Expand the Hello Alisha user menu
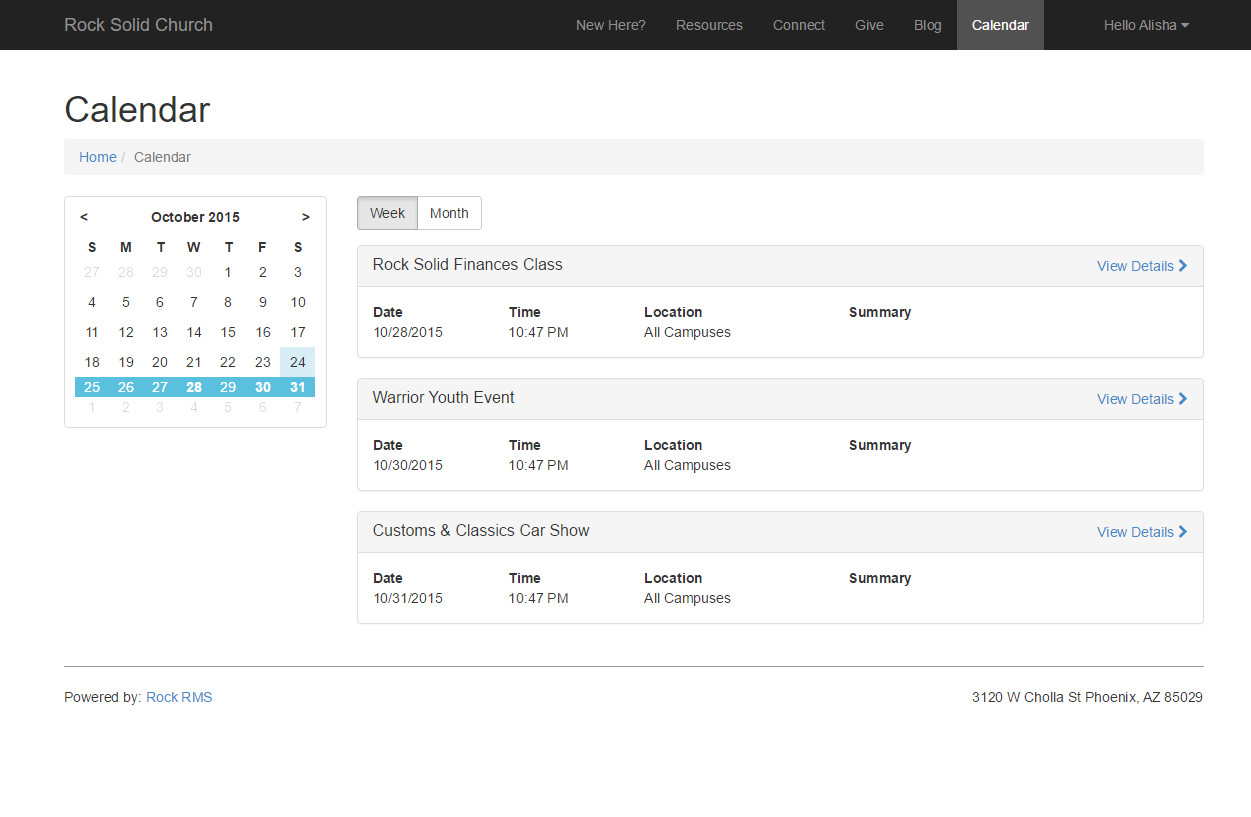 tap(1145, 25)
